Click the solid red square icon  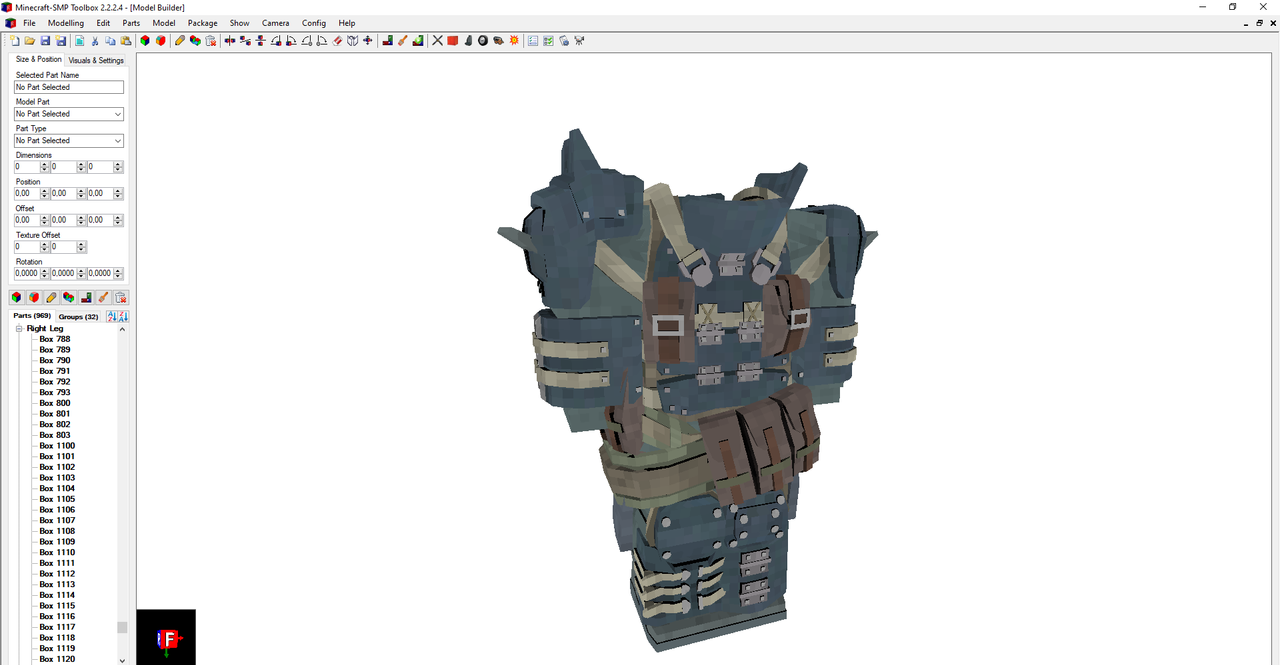tap(452, 41)
